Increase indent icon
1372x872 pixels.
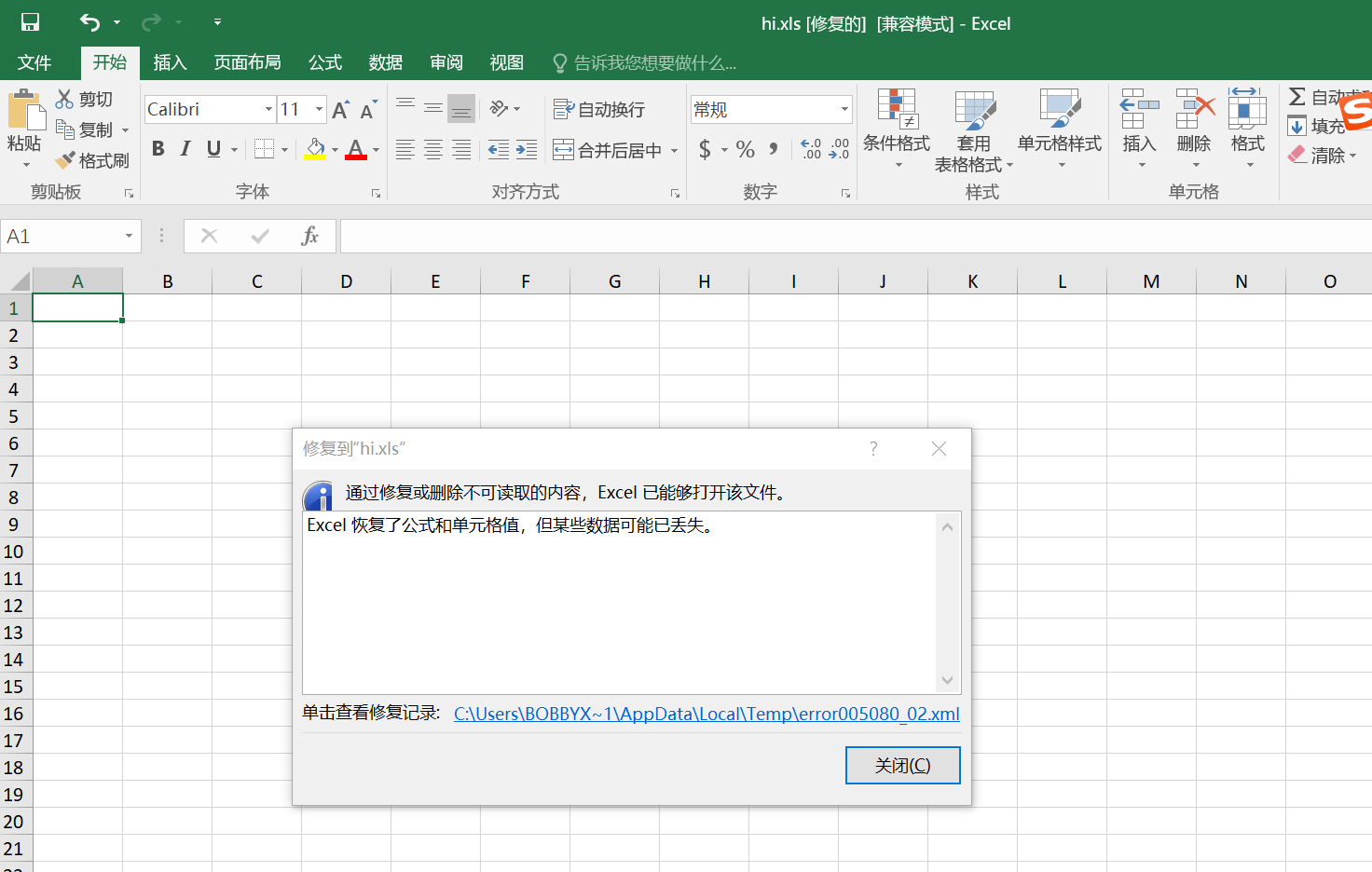[x=527, y=149]
